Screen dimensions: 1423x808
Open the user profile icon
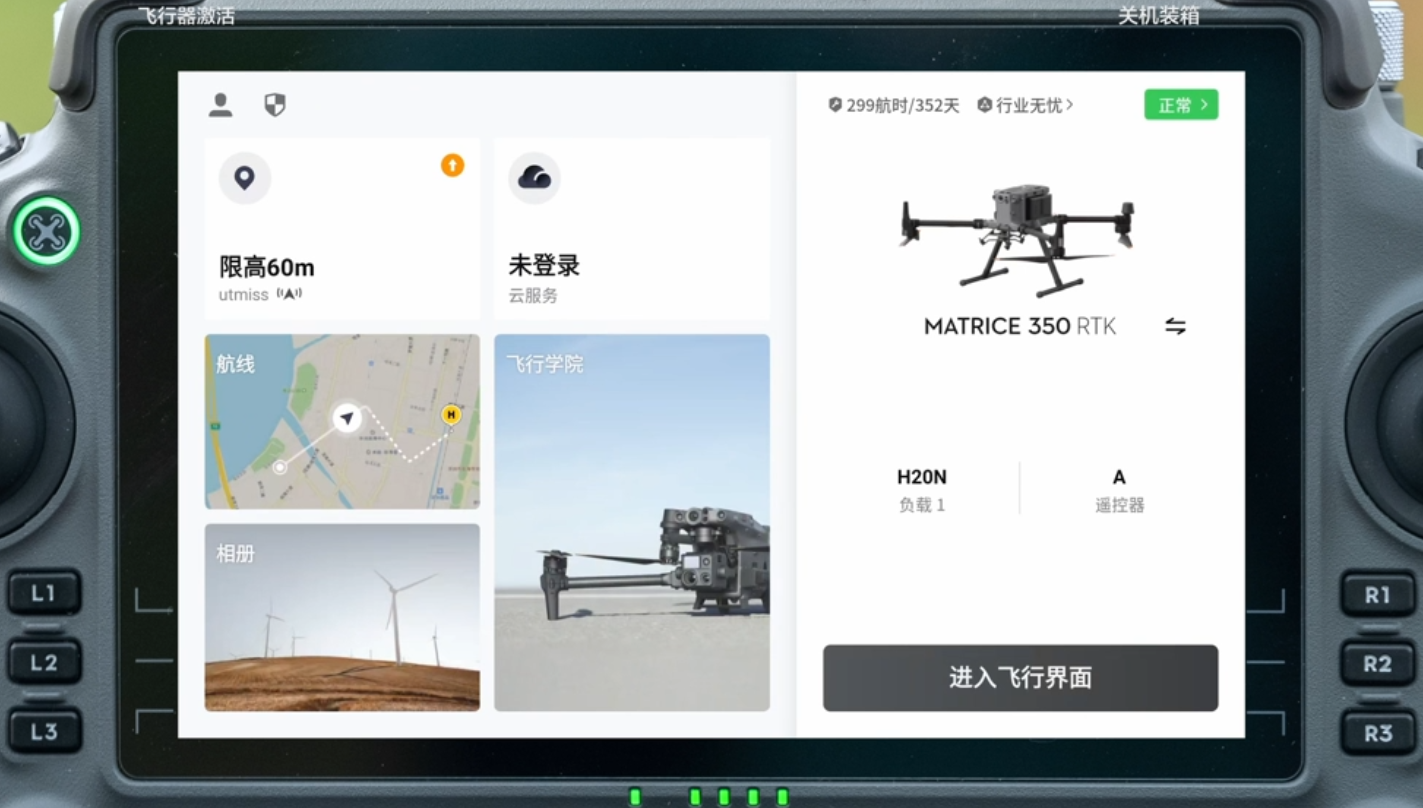point(220,105)
